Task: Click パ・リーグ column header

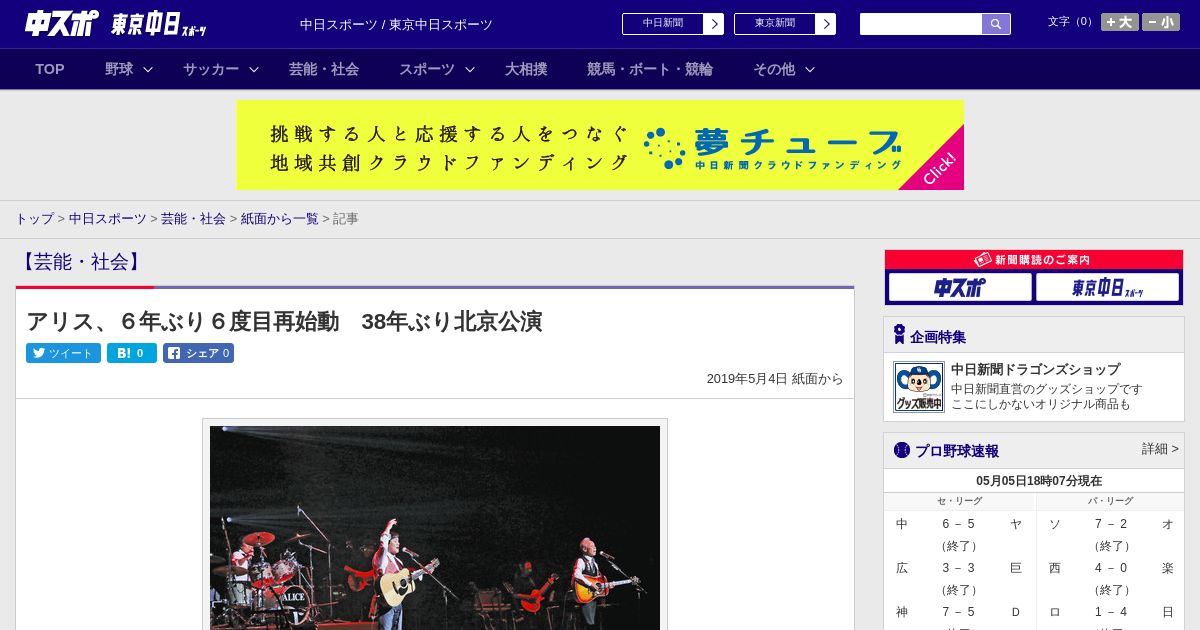Action: point(1110,501)
